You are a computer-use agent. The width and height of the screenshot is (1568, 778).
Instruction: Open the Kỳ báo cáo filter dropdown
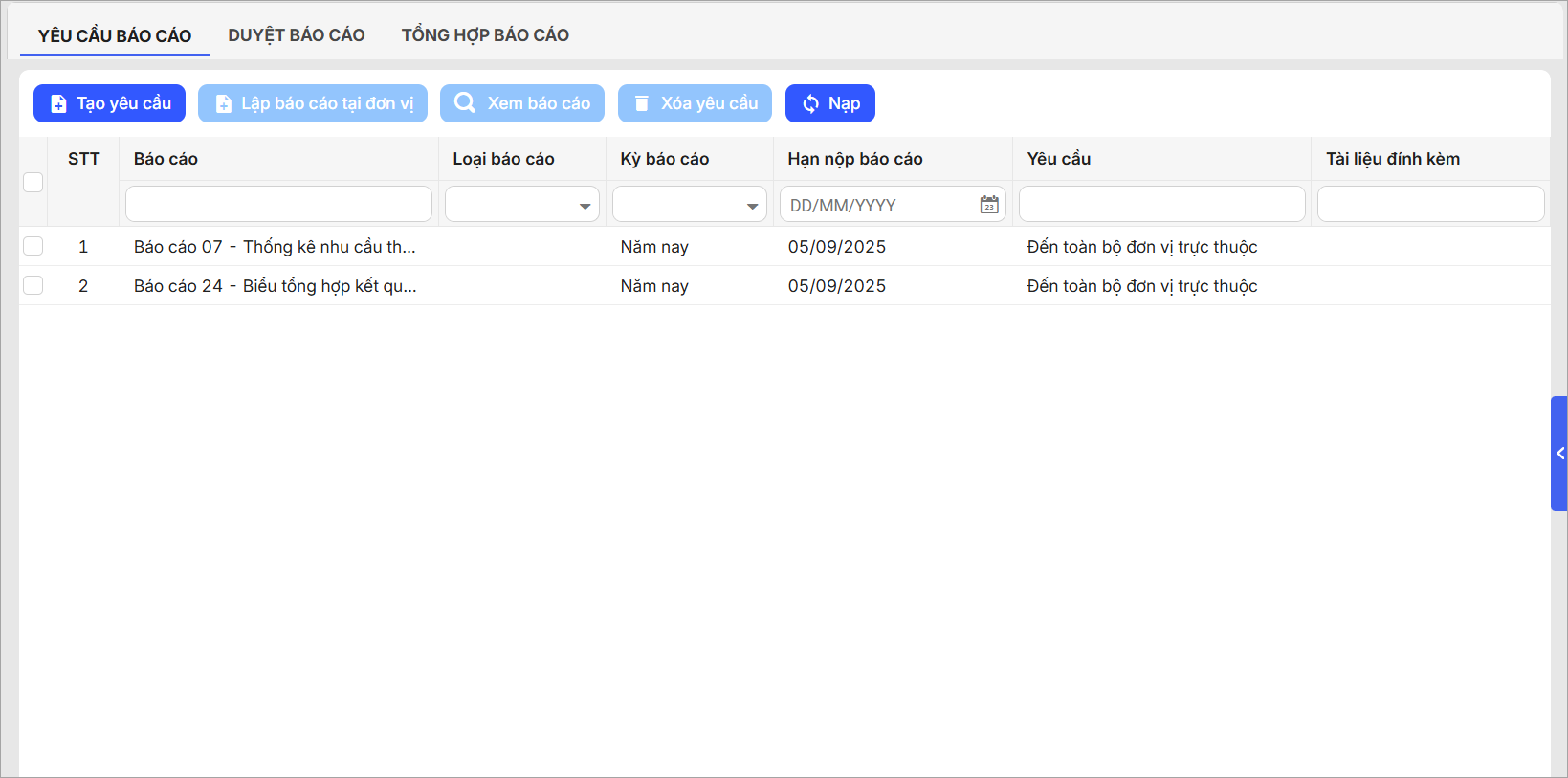click(x=690, y=205)
